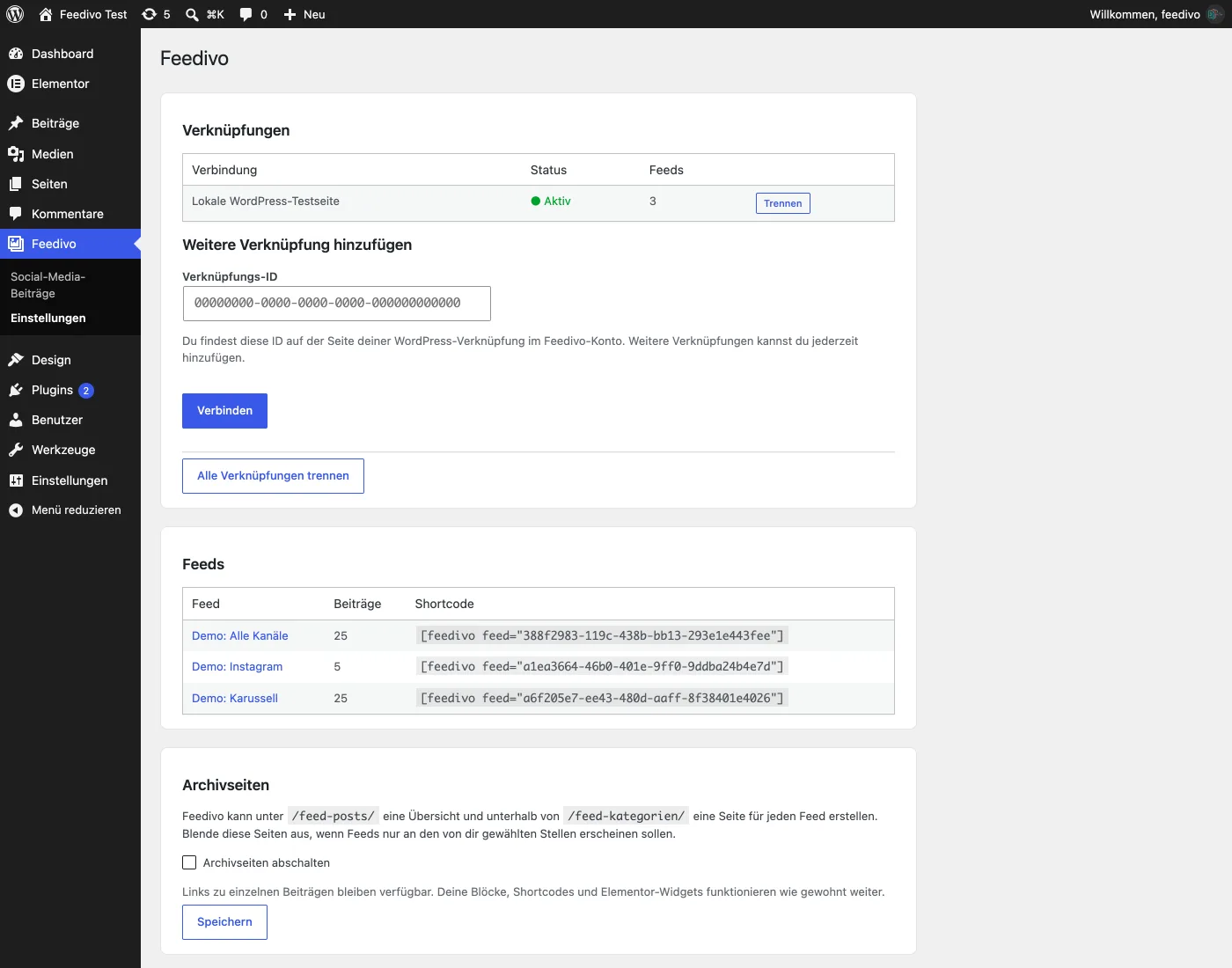Image resolution: width=1232 pixels, height=968 pixels.
Task: Click the Beiträge pin icon
Action: tap(16, 123)
